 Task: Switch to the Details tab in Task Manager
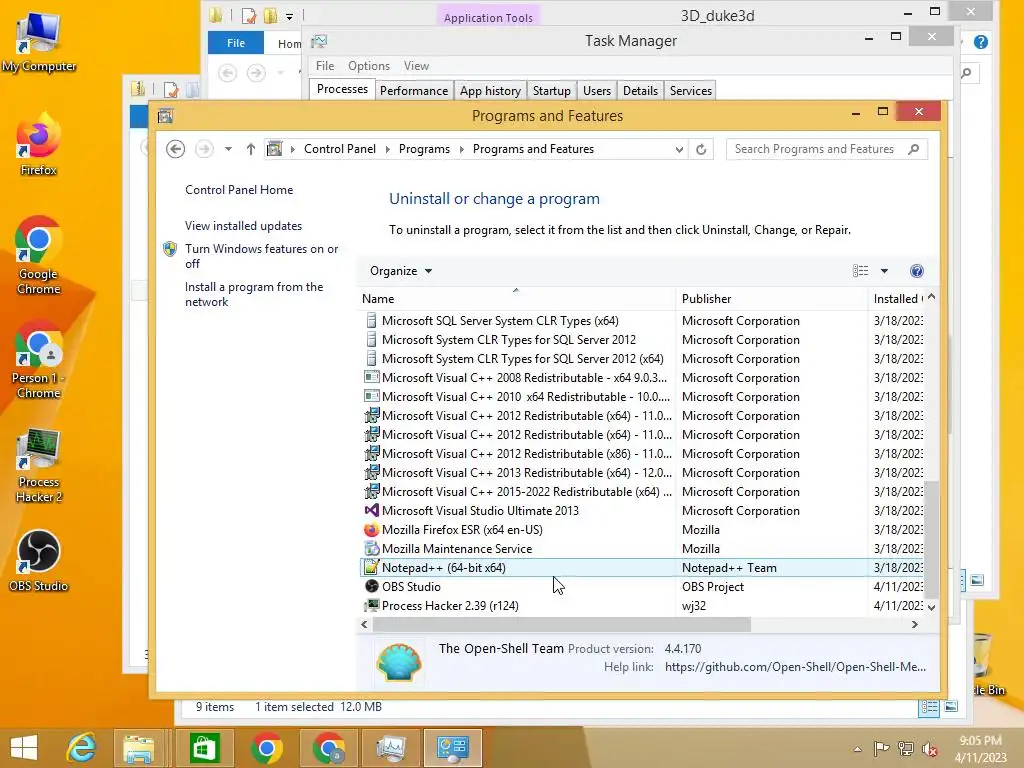pos(640,91)
